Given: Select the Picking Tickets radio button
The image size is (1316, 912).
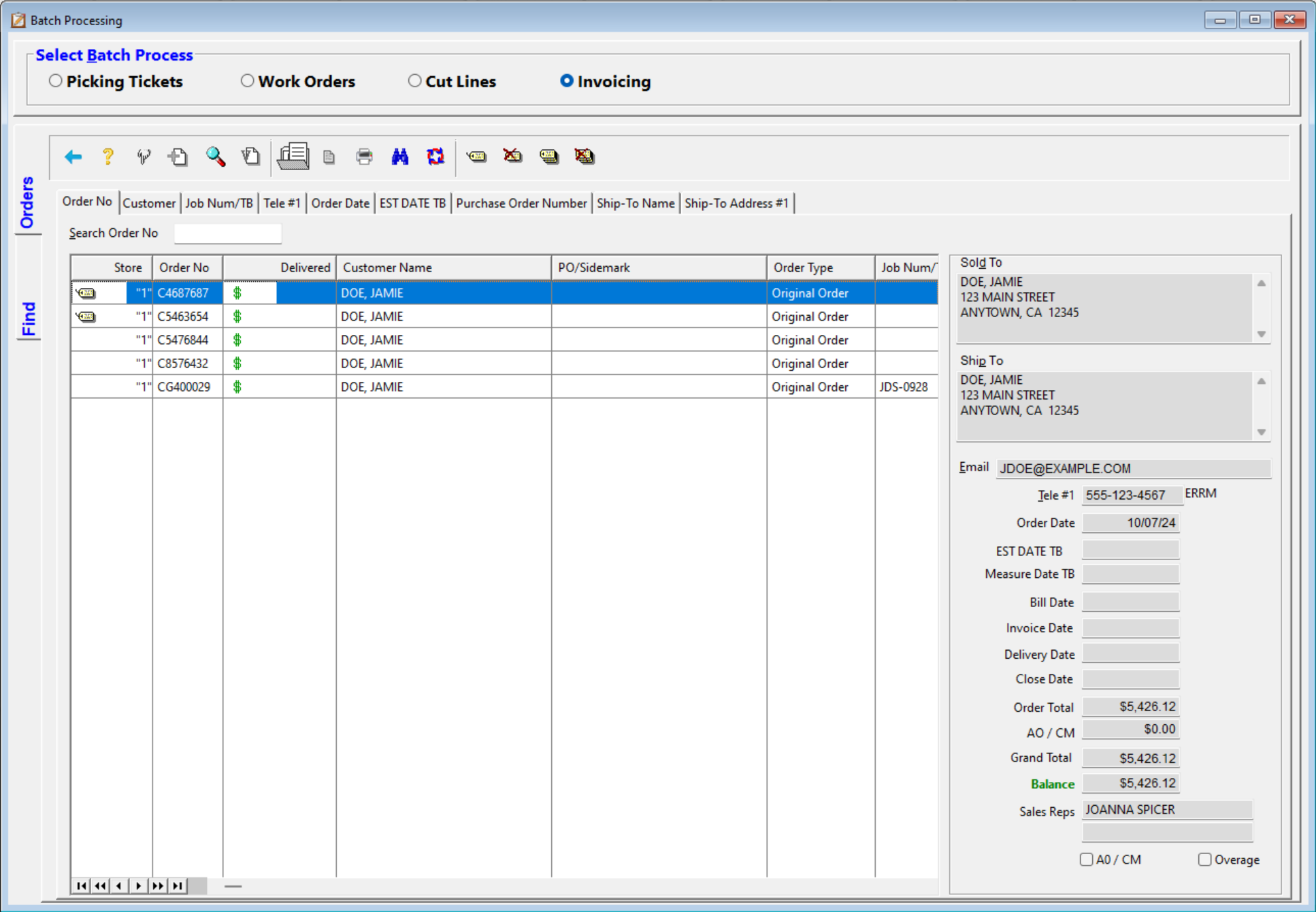Looking at the screenshot, I should coord(55,81).
